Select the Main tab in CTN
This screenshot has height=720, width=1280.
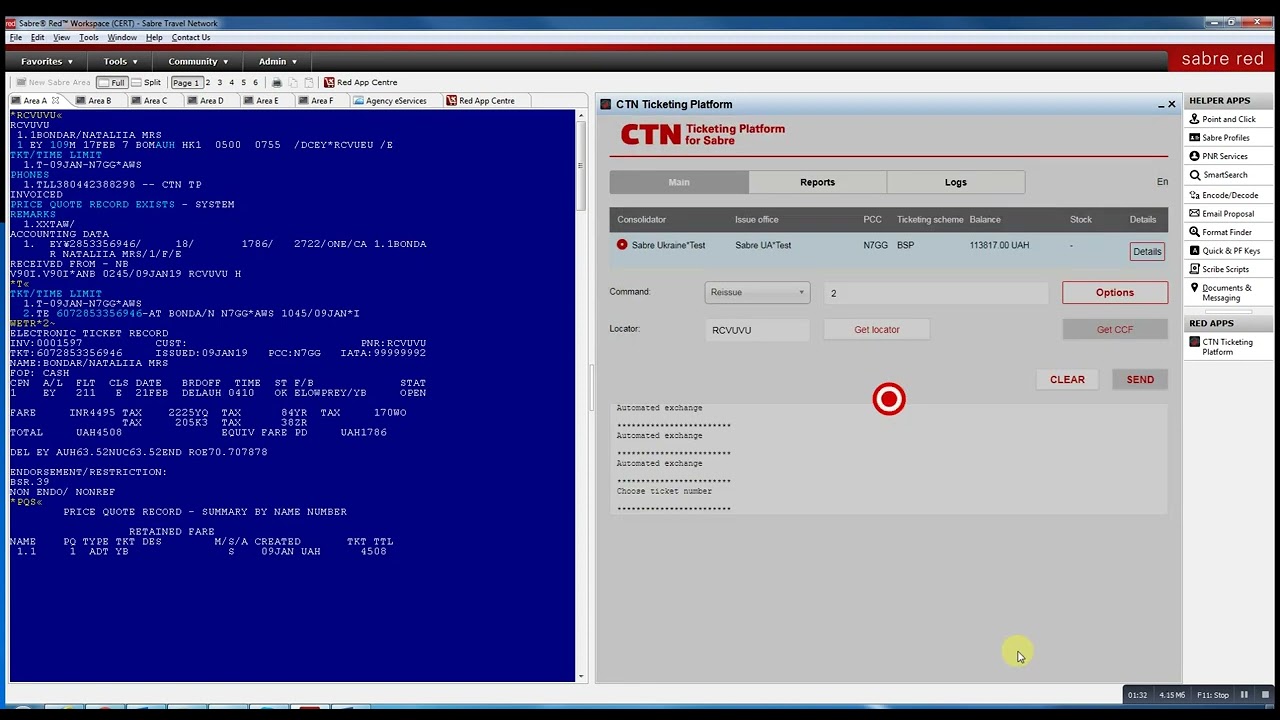click(679, 182)
